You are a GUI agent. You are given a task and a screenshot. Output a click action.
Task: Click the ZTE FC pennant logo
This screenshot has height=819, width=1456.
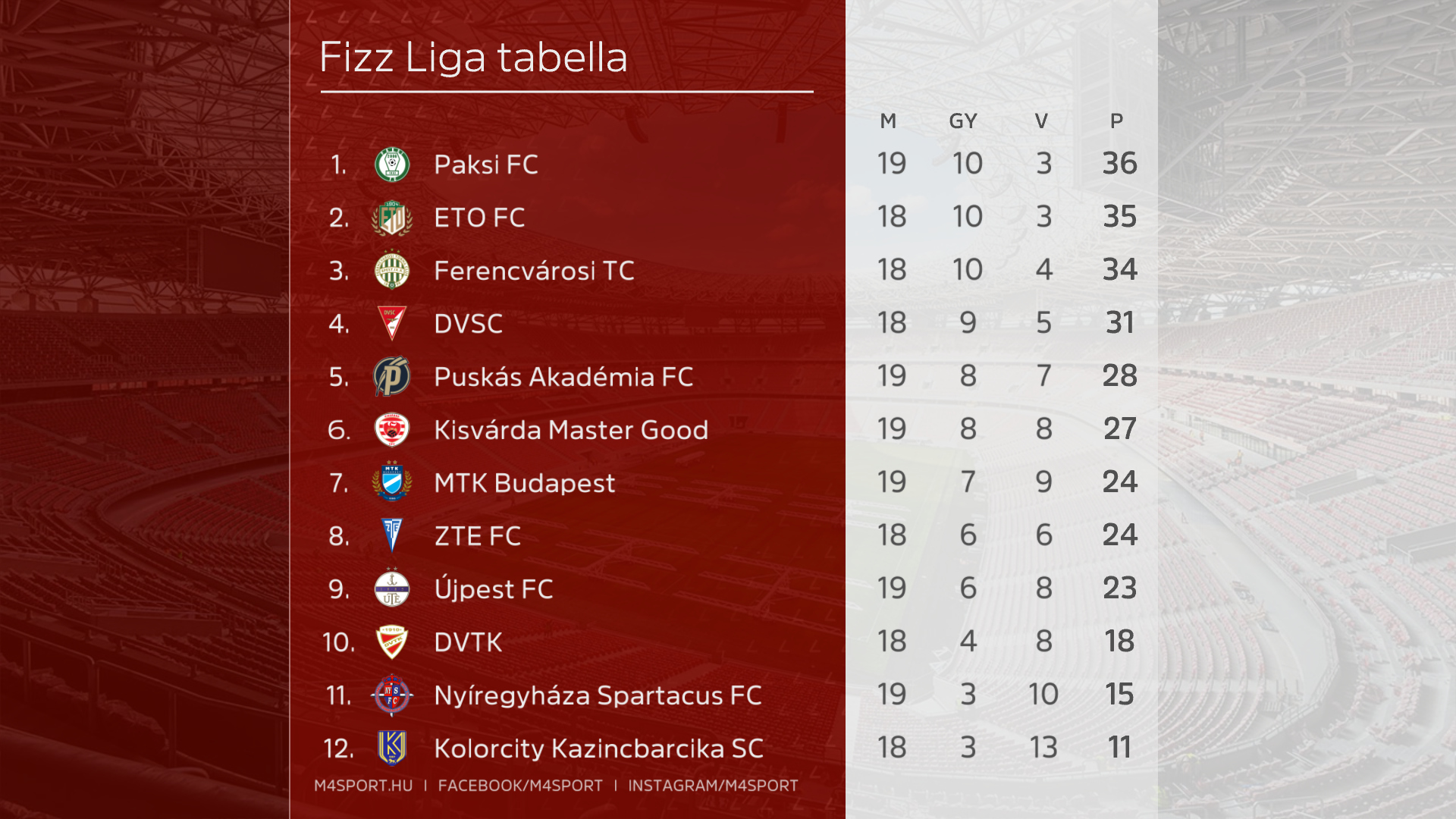(392, 535)
